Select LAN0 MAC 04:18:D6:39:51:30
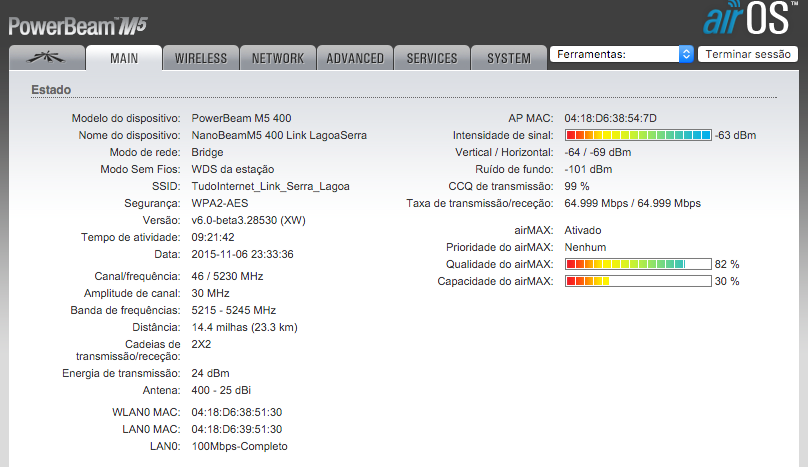Image resolution: width=808 pixels, height=467 pixels. (x=237, y=429)
